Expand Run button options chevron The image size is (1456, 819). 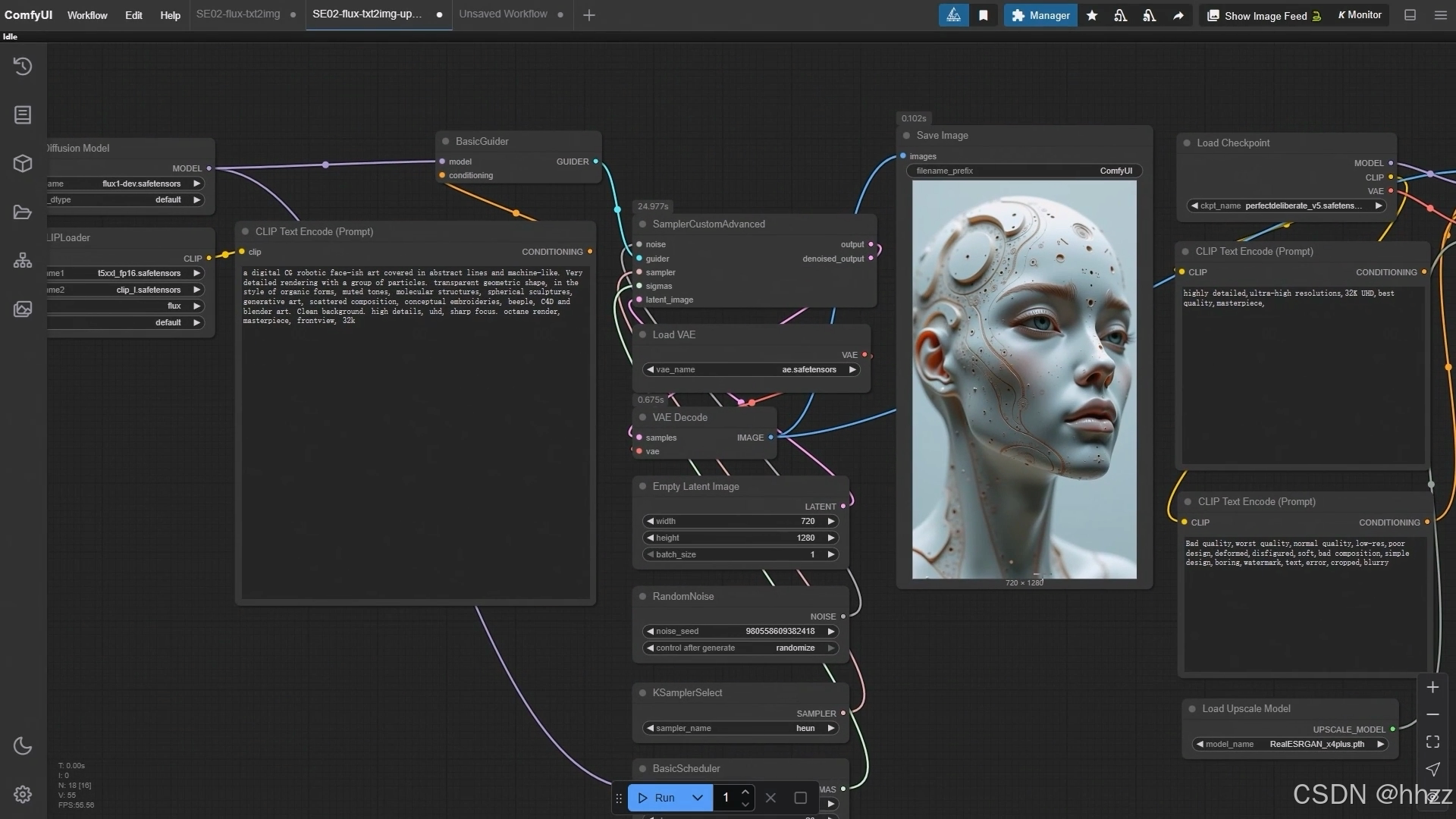click(x=698, y=798)
